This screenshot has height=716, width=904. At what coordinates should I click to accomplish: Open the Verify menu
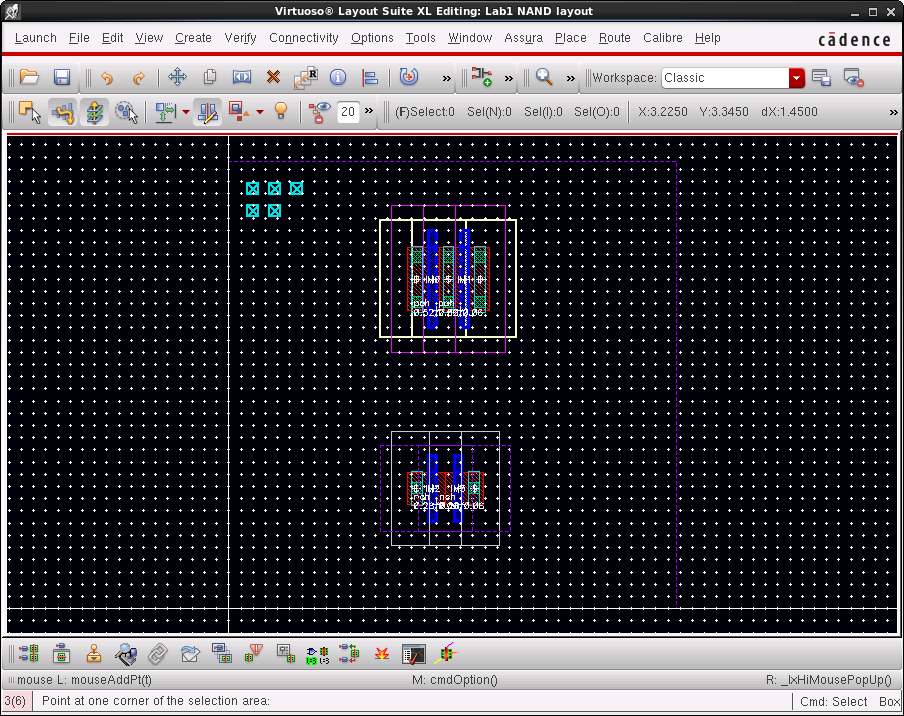pyautogui.click(x=240, y=37)
